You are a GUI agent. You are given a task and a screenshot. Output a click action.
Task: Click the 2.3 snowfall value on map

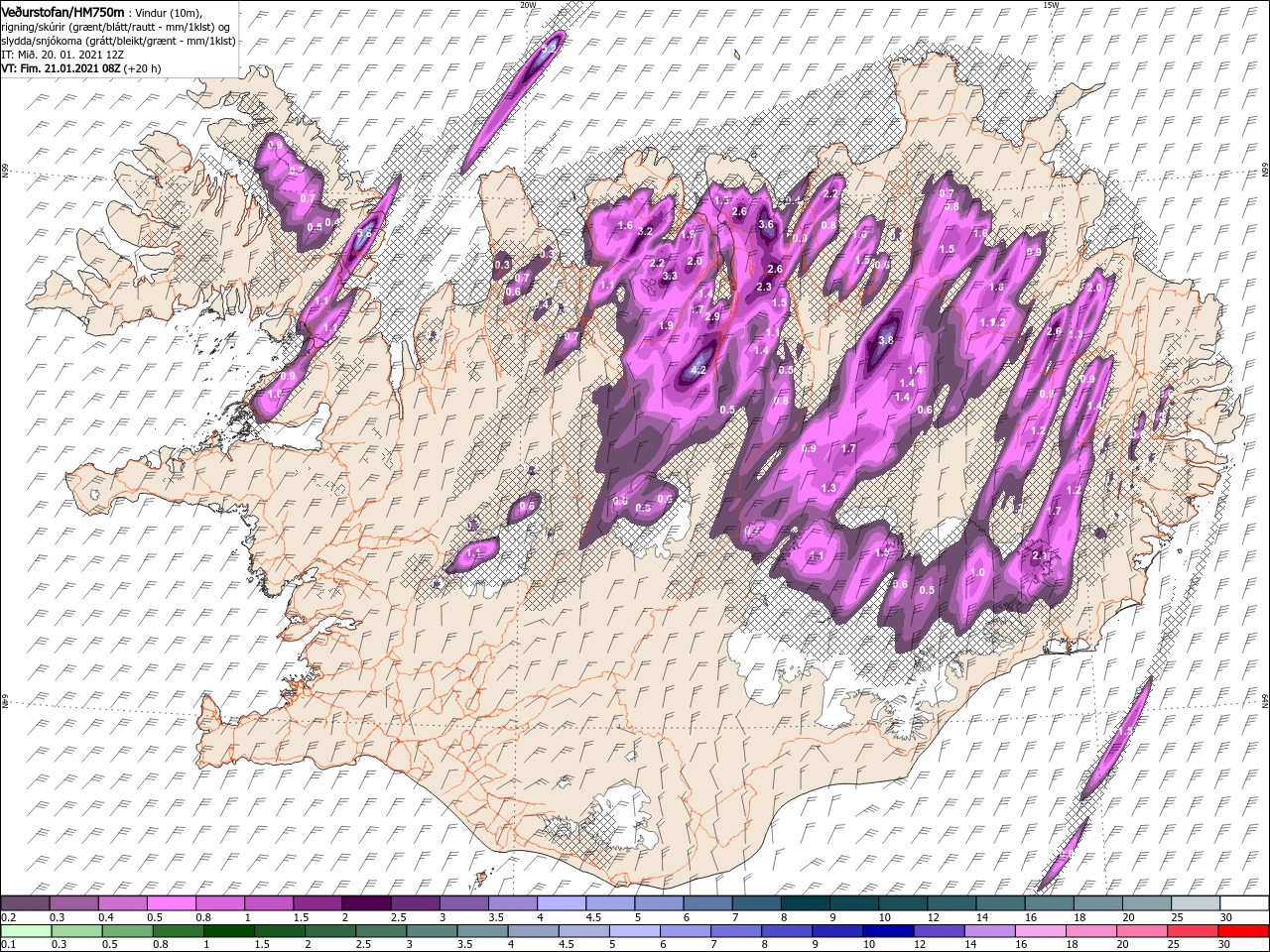763,287
